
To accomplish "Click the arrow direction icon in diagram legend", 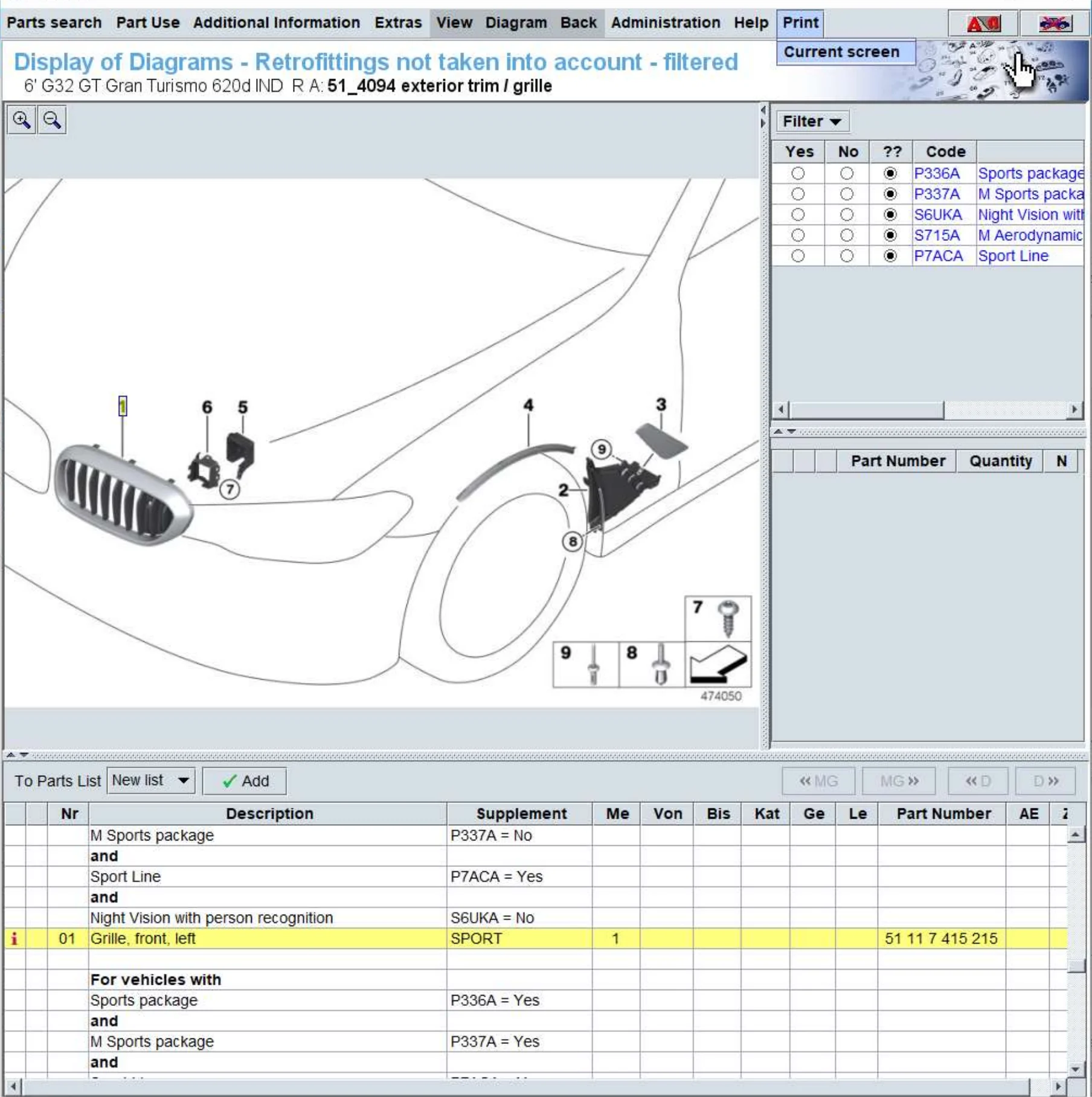I will point(718,664).
